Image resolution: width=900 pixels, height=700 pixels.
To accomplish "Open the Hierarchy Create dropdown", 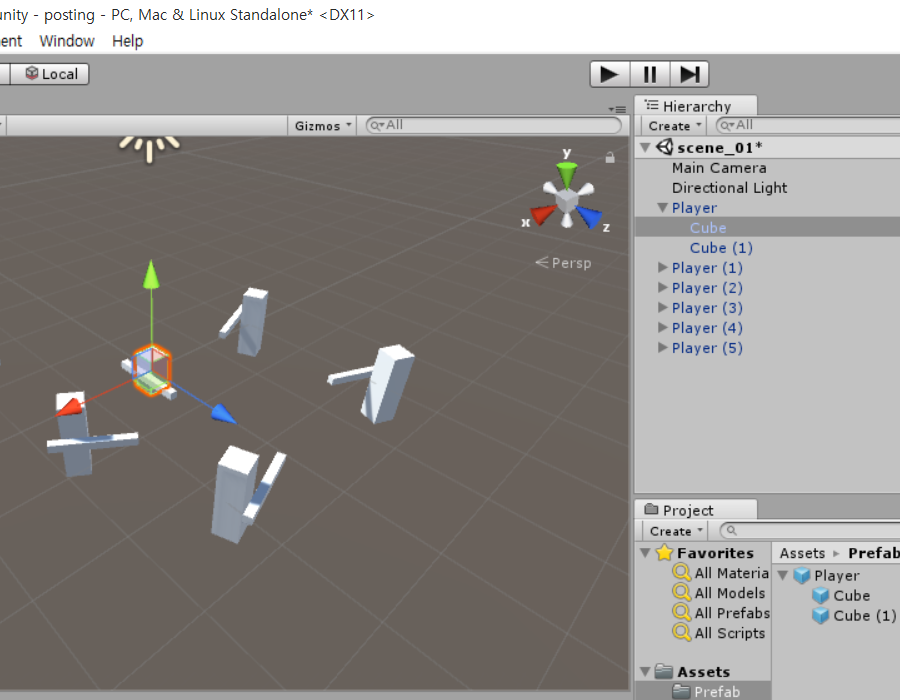I will [x=675, y=126].
